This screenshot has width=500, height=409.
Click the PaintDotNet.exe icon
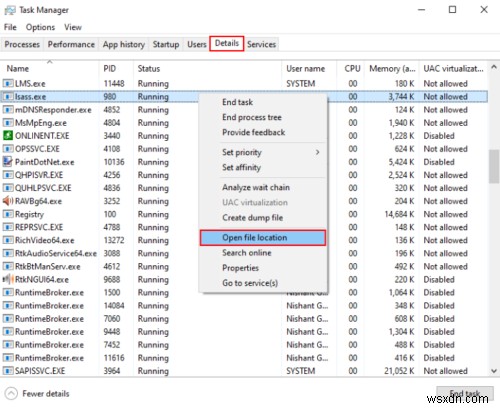(8, 162)
